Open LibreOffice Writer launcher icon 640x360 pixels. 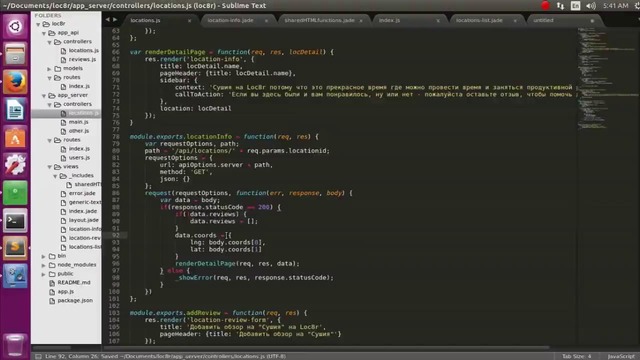pos(15,109)
